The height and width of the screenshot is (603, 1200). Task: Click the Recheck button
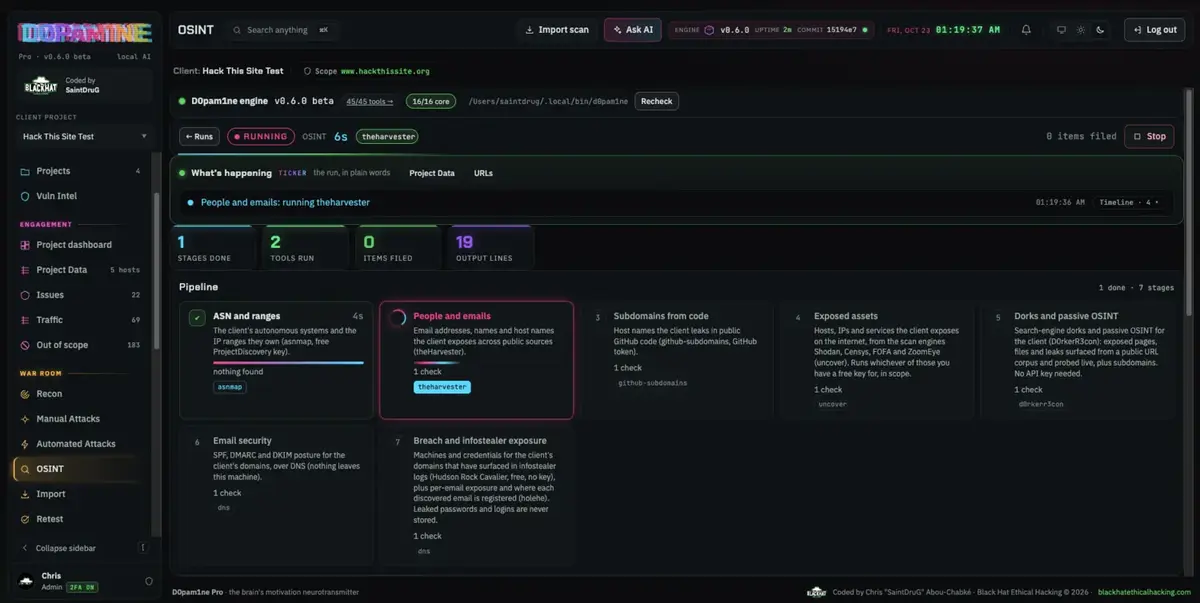657,101
